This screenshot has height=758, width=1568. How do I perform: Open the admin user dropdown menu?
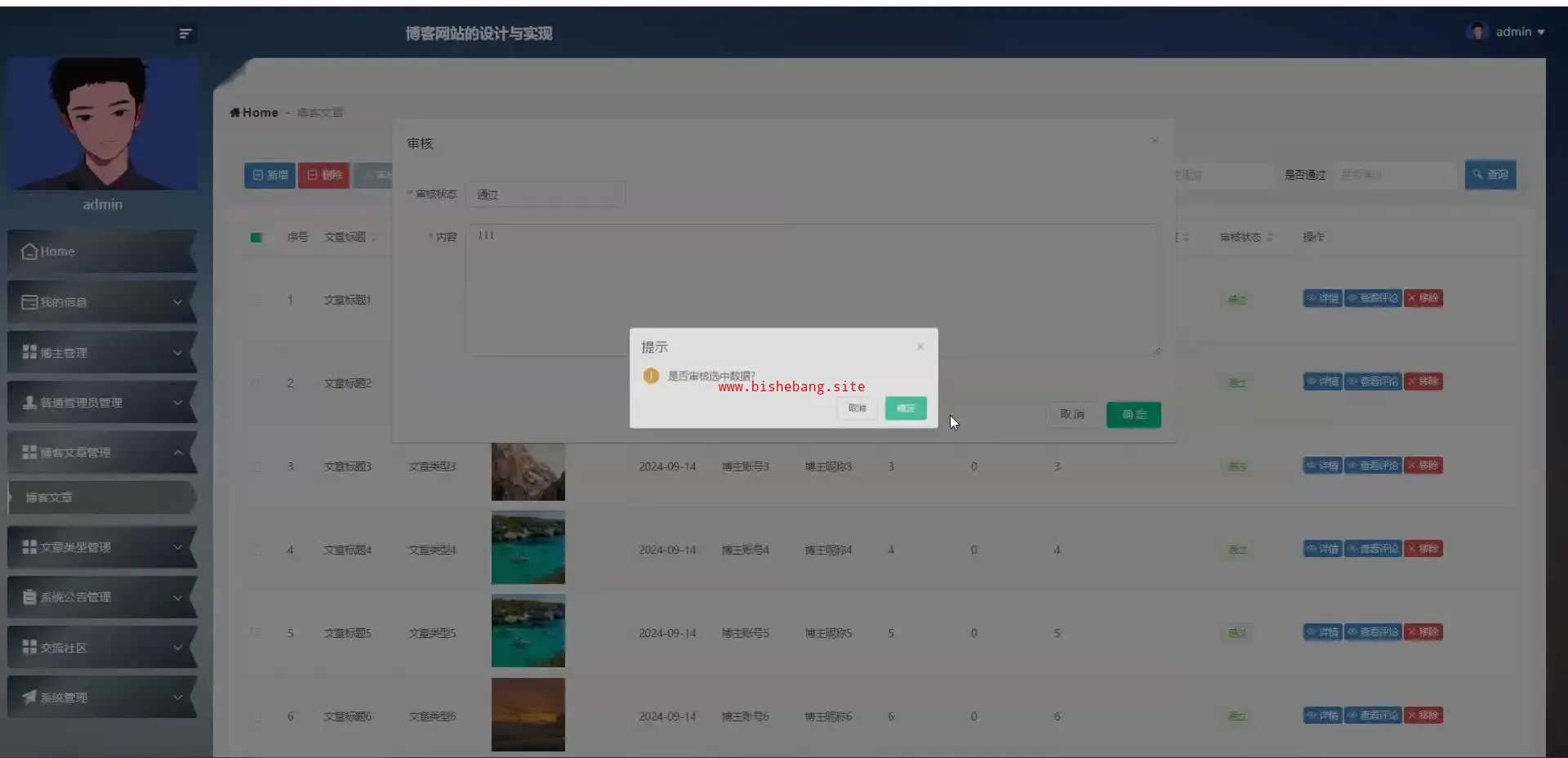click(x=1519, y=32)
